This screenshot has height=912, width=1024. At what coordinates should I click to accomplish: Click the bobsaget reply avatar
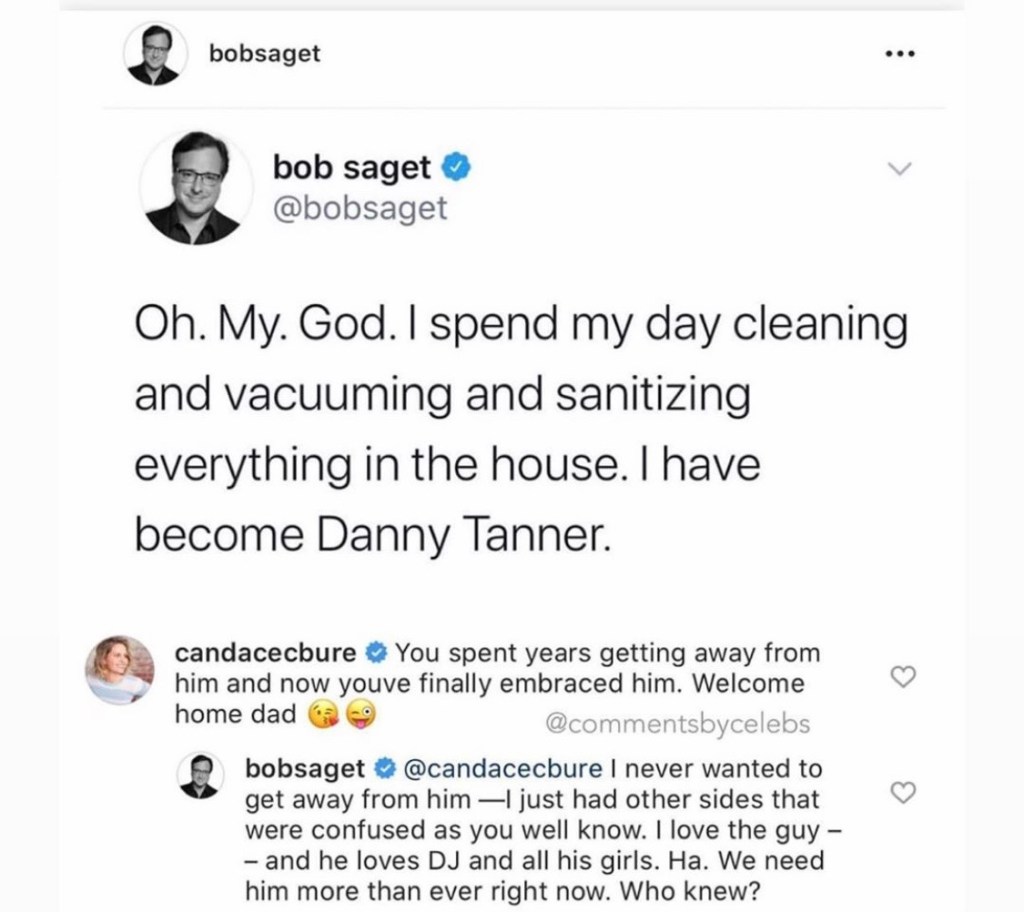click(x=203, y=775)
